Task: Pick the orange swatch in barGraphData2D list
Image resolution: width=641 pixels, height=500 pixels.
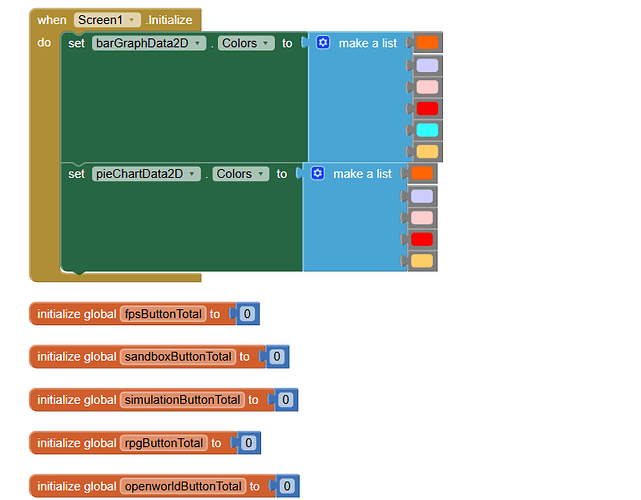Action: coord(427,42)
